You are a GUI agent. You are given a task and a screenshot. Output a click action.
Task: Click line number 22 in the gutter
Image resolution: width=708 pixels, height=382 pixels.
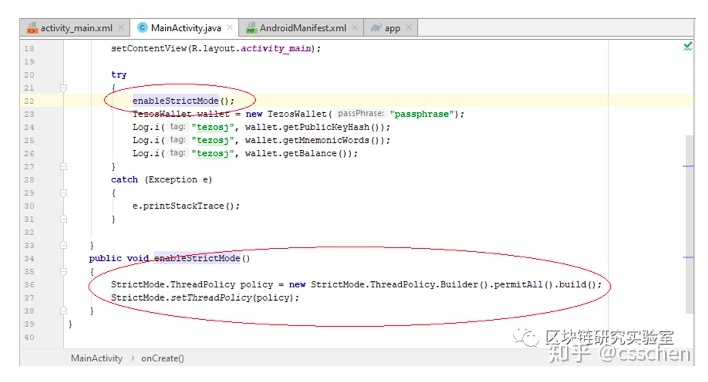point(29,101)
